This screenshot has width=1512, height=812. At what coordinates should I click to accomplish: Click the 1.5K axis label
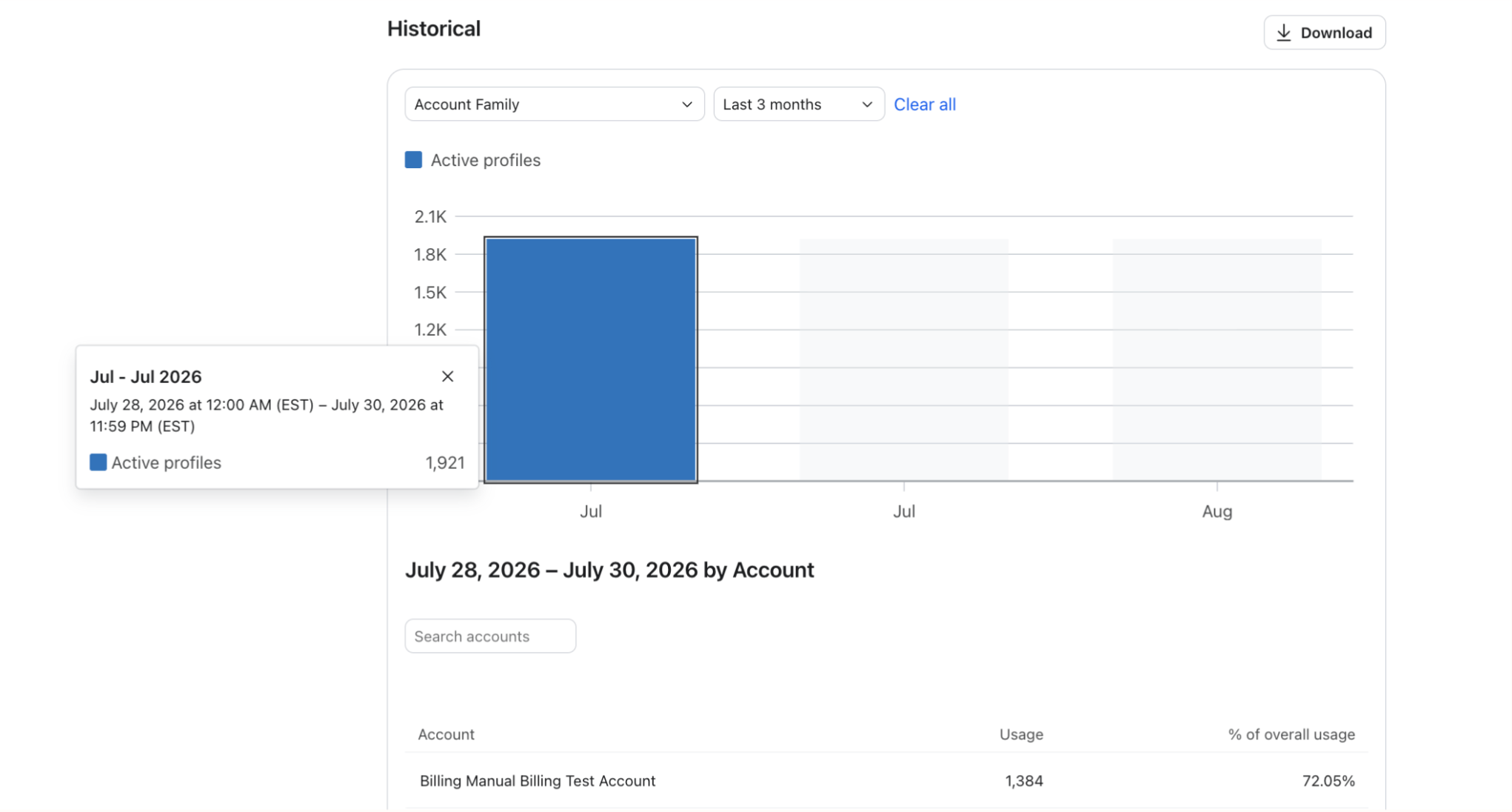[430, 293]
